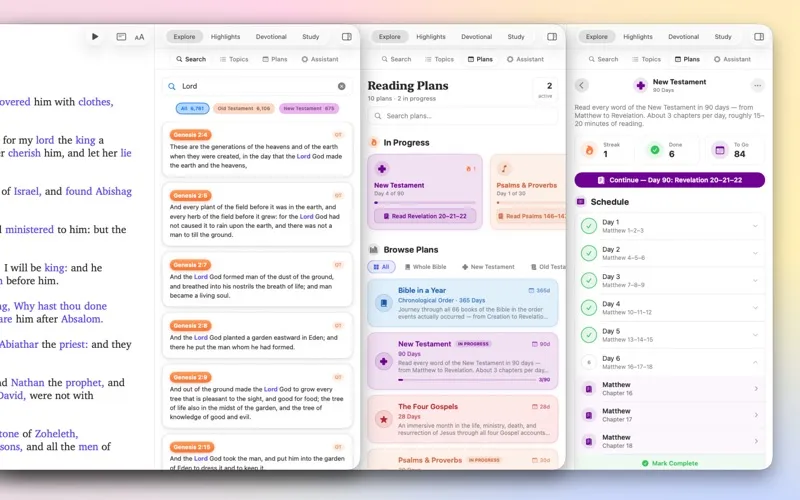This screenshot has height=500, width=800.
Task: Clear the 'Lord' search query with the x icon
Action: (x=342, y=86)
